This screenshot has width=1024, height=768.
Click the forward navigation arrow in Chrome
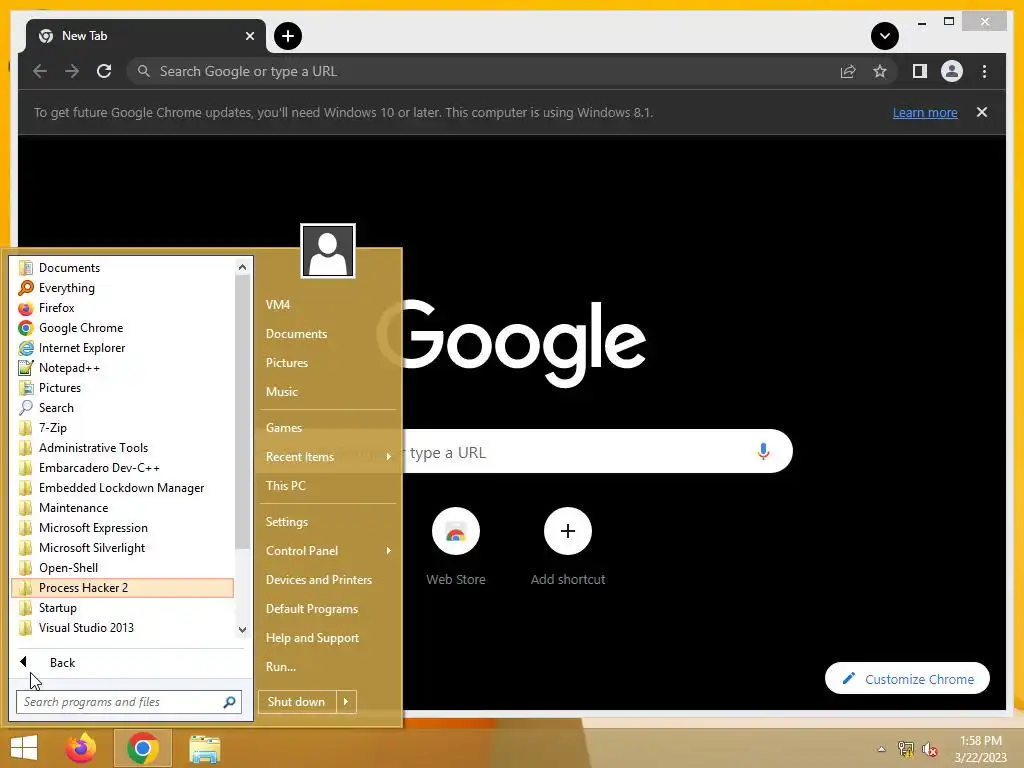(x=72, y=71)
